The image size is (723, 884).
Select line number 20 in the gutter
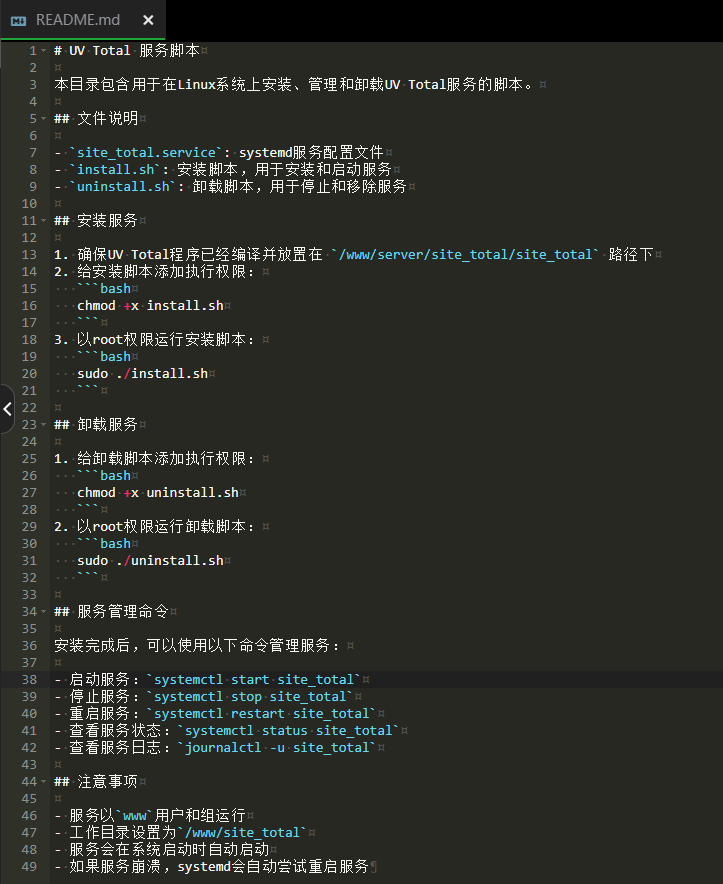click(x=29, y=374)
